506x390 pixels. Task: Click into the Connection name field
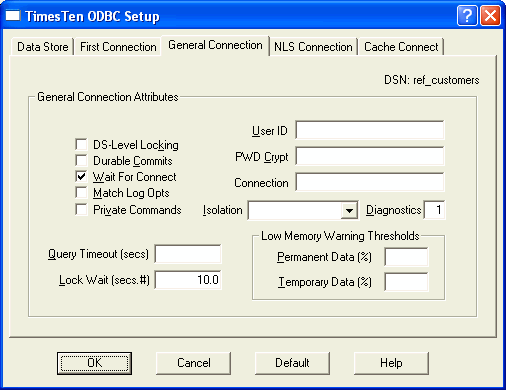[370, 182]
